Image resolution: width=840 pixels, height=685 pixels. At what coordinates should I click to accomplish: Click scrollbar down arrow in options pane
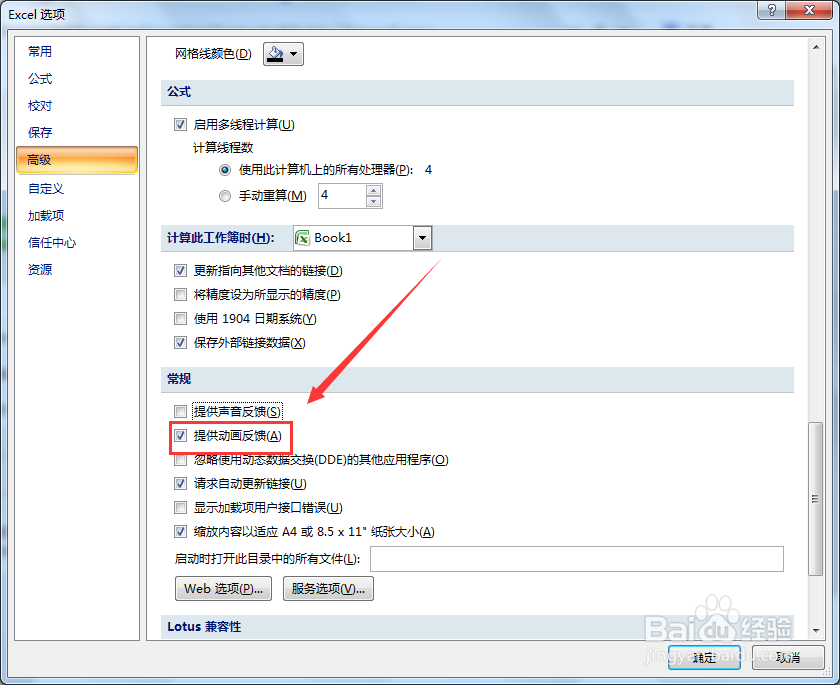(815, 630)
